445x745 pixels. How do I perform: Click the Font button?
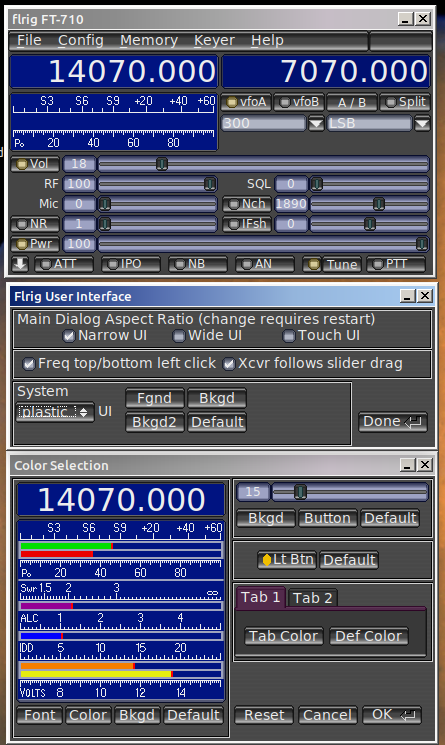click(39, 715)
